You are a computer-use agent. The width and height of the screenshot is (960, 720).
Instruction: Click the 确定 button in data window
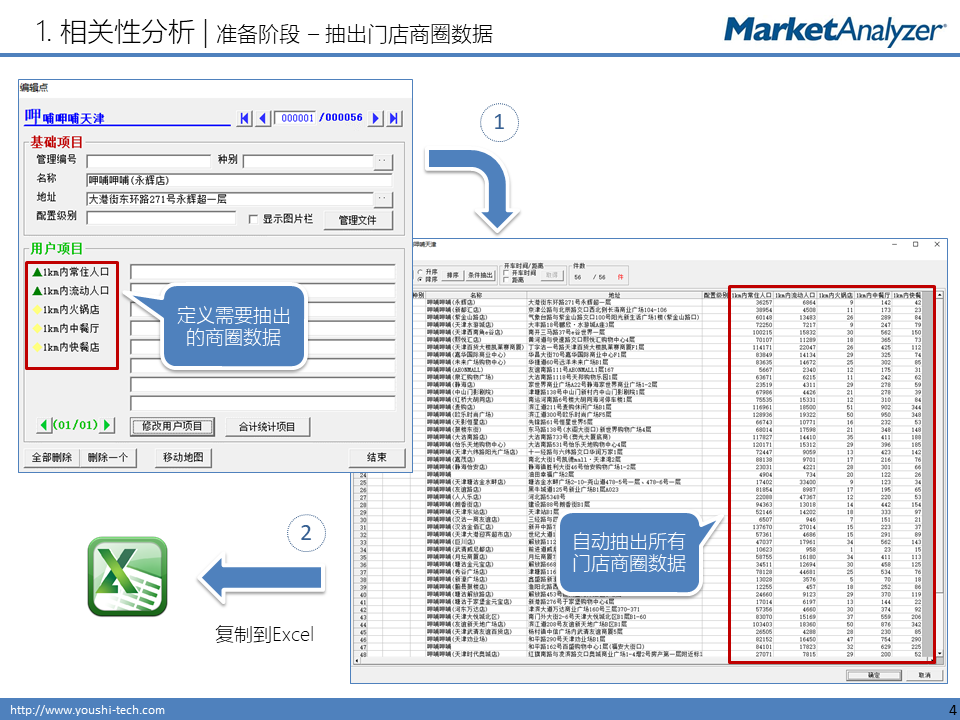click(874, 675)
